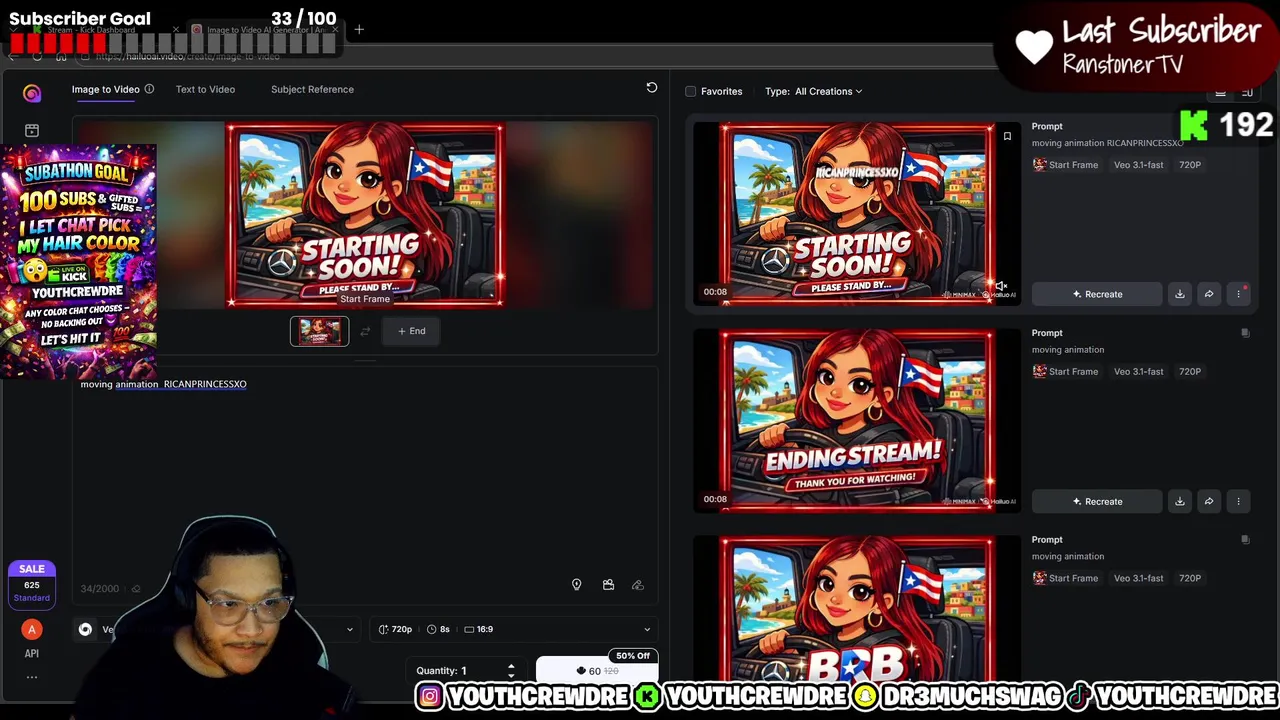Image resolution: width=1280 pixels, height=720 pixels.
Task: Select the Image to Video AI Generator browser tab
Action: click(266, 30)
